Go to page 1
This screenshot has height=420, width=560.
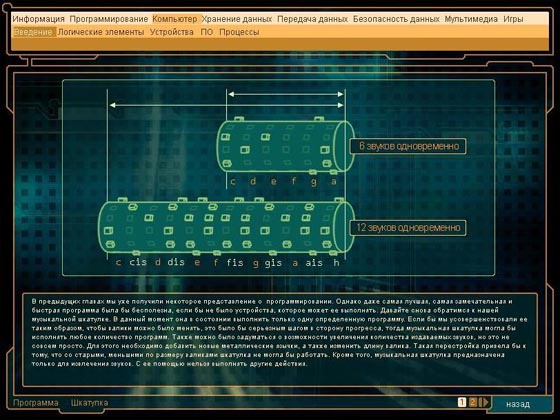click(x=462, y=402)
